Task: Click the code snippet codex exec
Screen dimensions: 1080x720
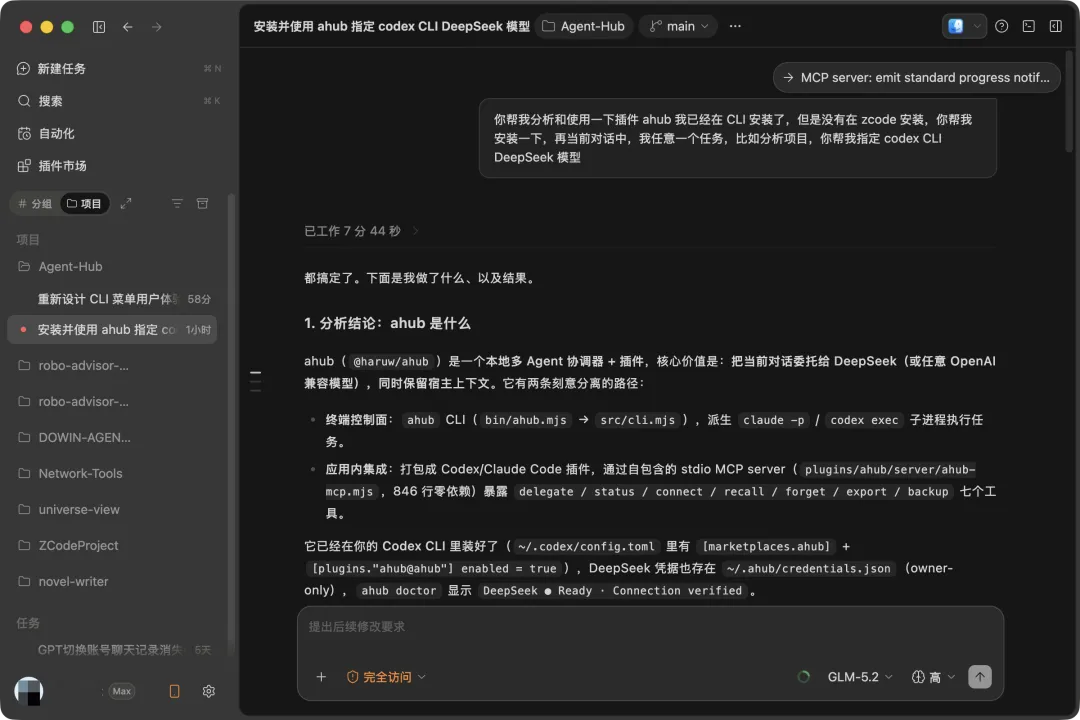Action: click(x=864, y=420)
